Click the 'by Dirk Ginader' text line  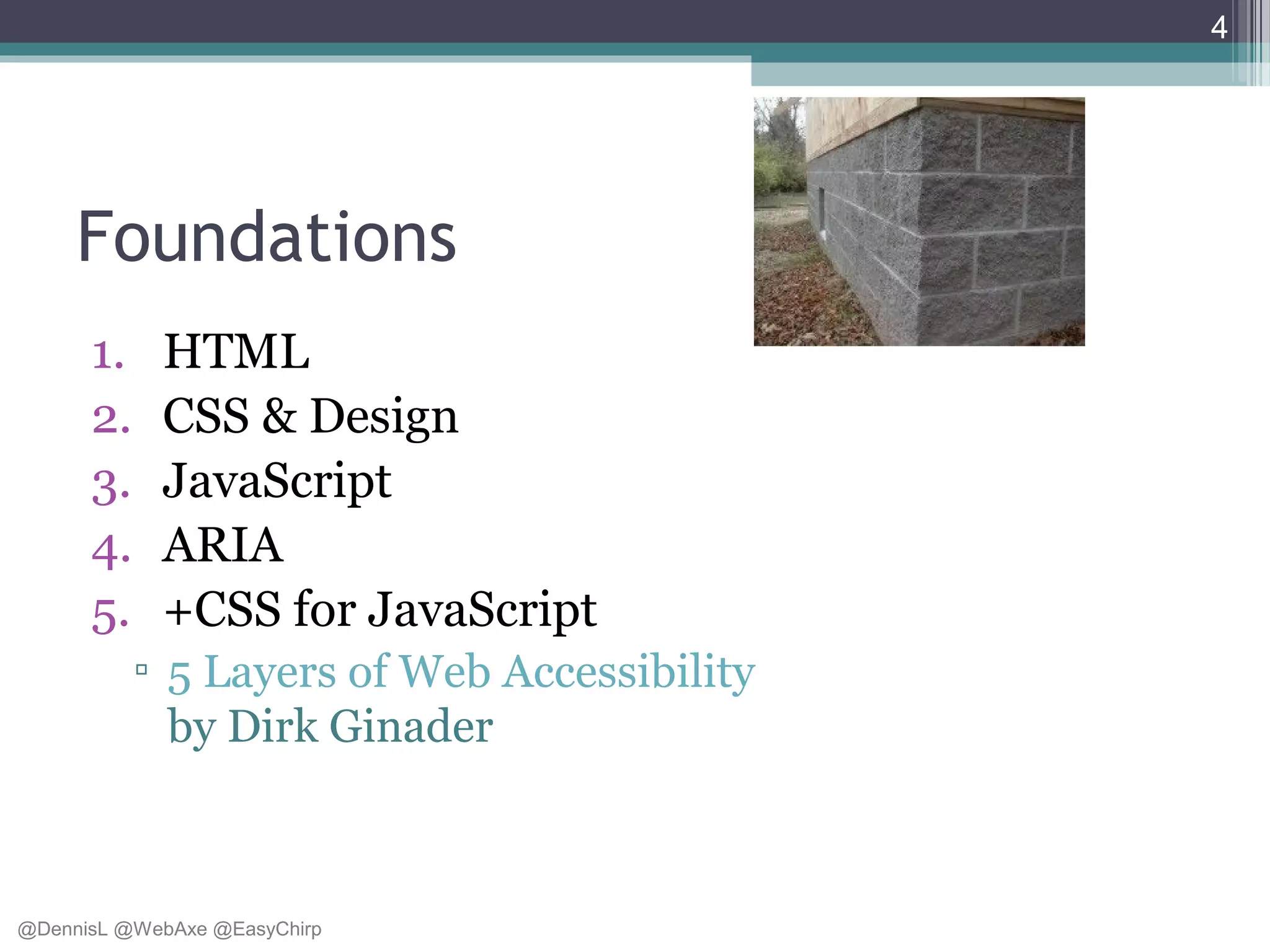click(x=331, y=727)
